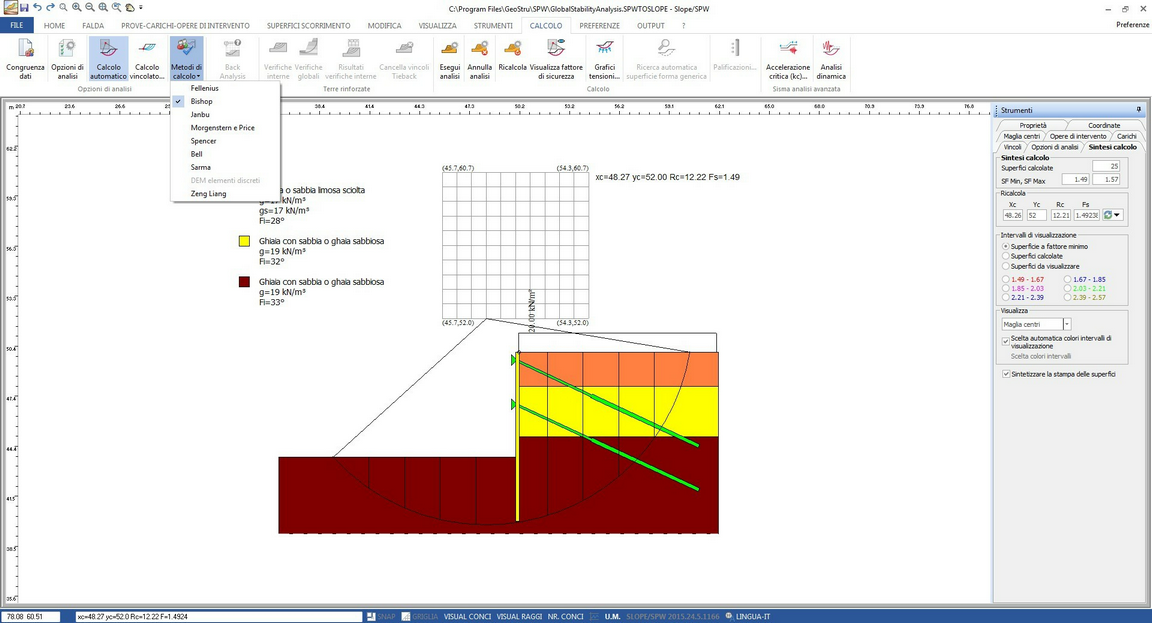Click Ricerca automatica superficie forma generica
The width and height of the screenshot is (1152, 623).
click(x=666, y=60)
